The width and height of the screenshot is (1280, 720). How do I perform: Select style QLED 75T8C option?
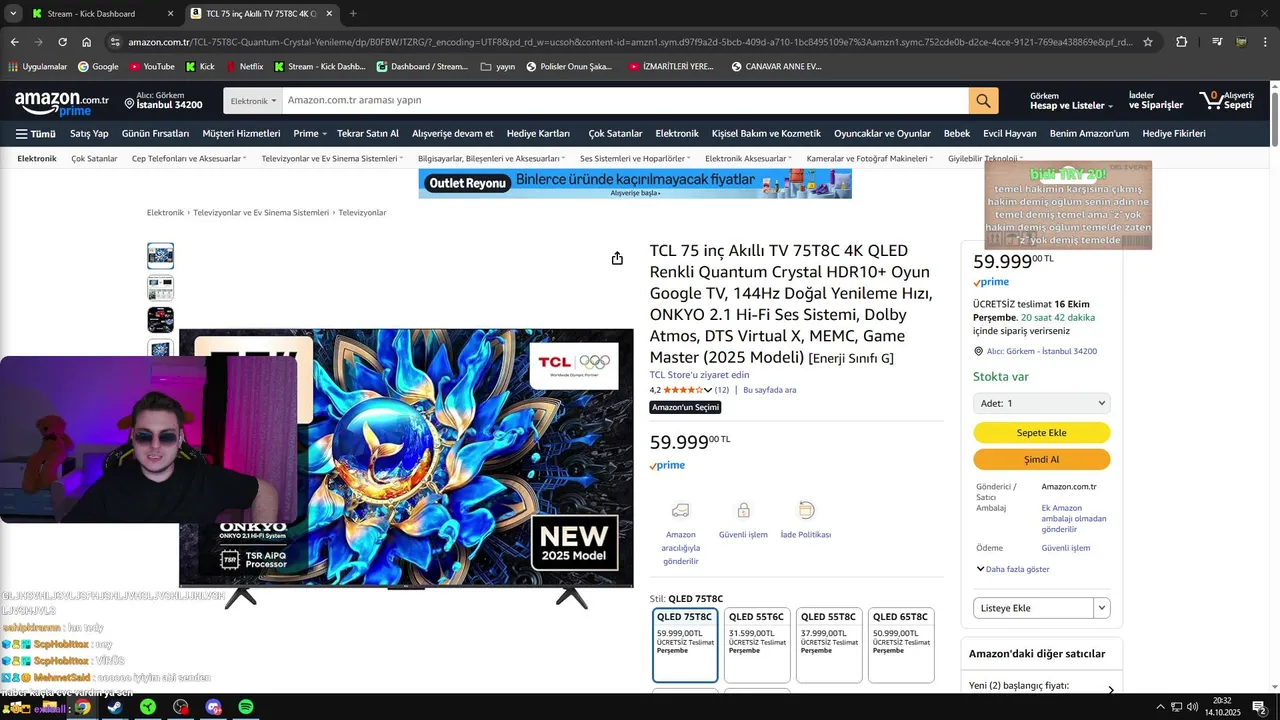pyautogui.click(x=685, y=645)
